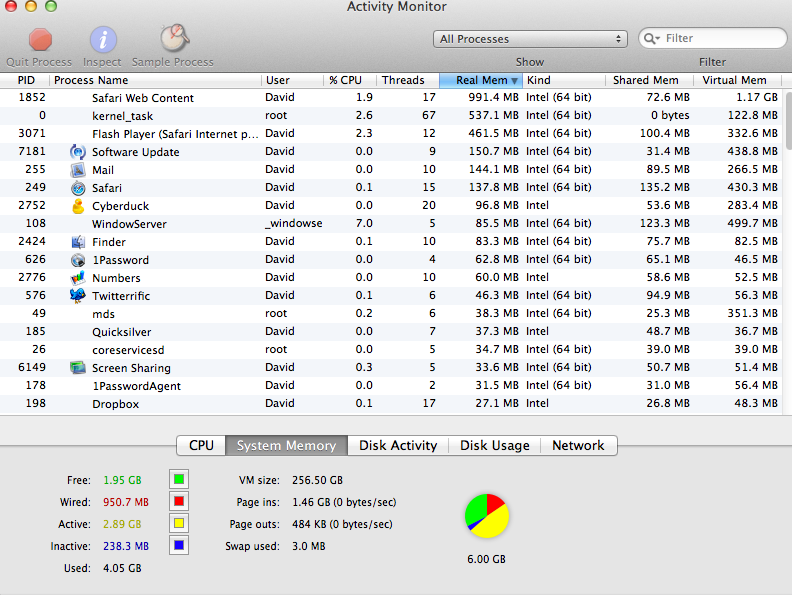Select the 1PasswordAgent process name
This screenshot has width=792, height=595.
point(136,386)
